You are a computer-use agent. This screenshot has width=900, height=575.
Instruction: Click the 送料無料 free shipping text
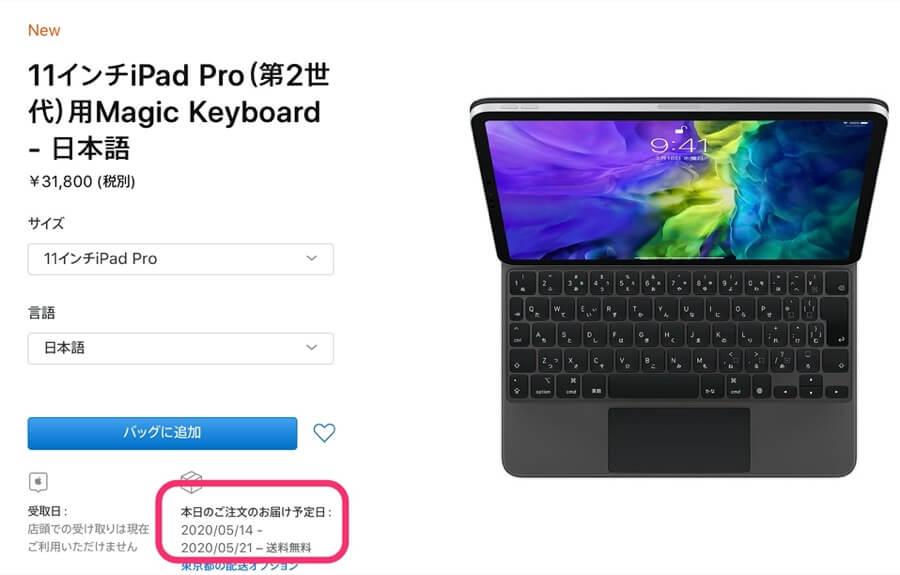(289, 548)
